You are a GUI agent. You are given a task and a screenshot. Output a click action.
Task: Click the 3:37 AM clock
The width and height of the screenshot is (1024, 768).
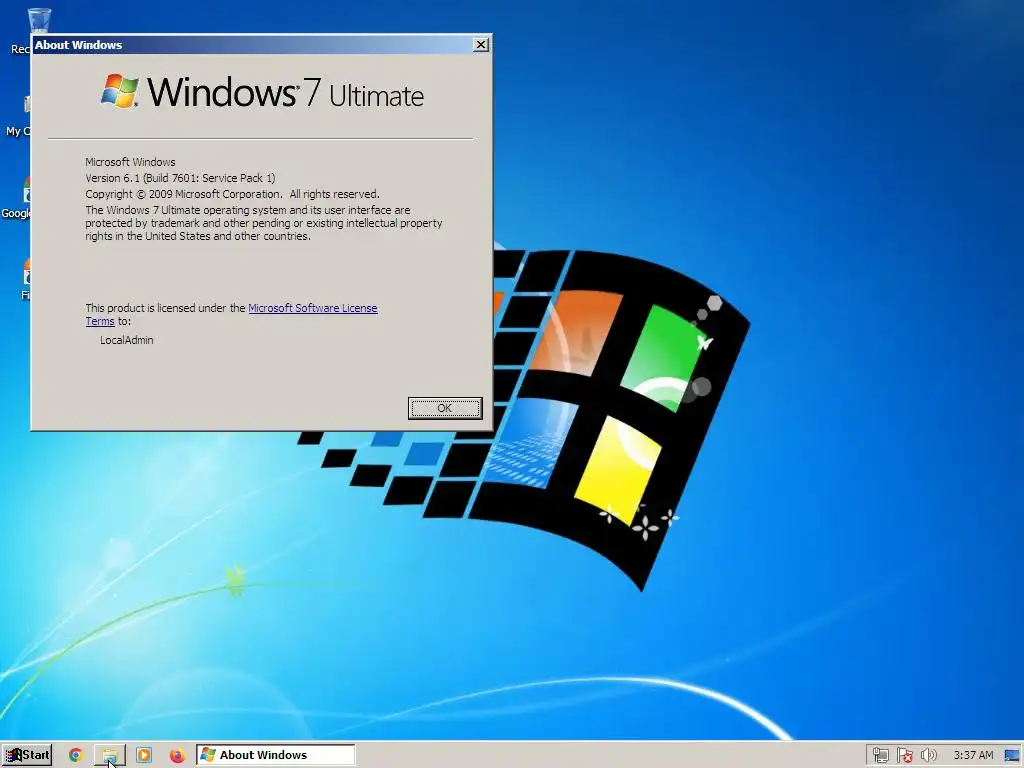[973, 756]
